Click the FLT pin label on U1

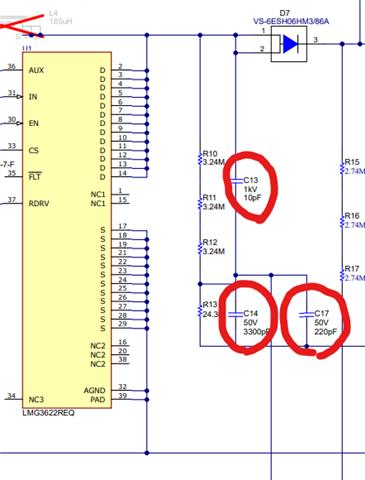click(35, 177)
